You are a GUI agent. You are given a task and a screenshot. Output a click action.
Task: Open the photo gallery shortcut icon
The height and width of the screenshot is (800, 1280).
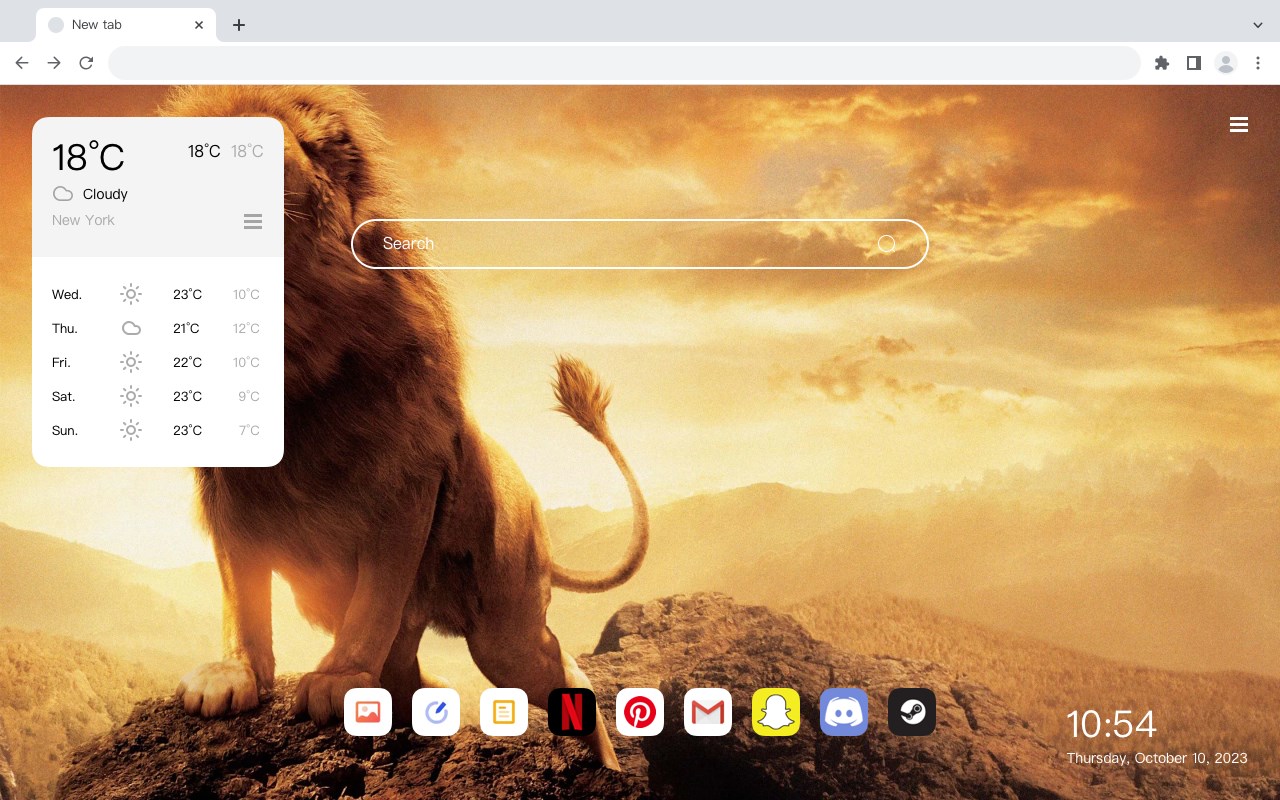[368, 712]
